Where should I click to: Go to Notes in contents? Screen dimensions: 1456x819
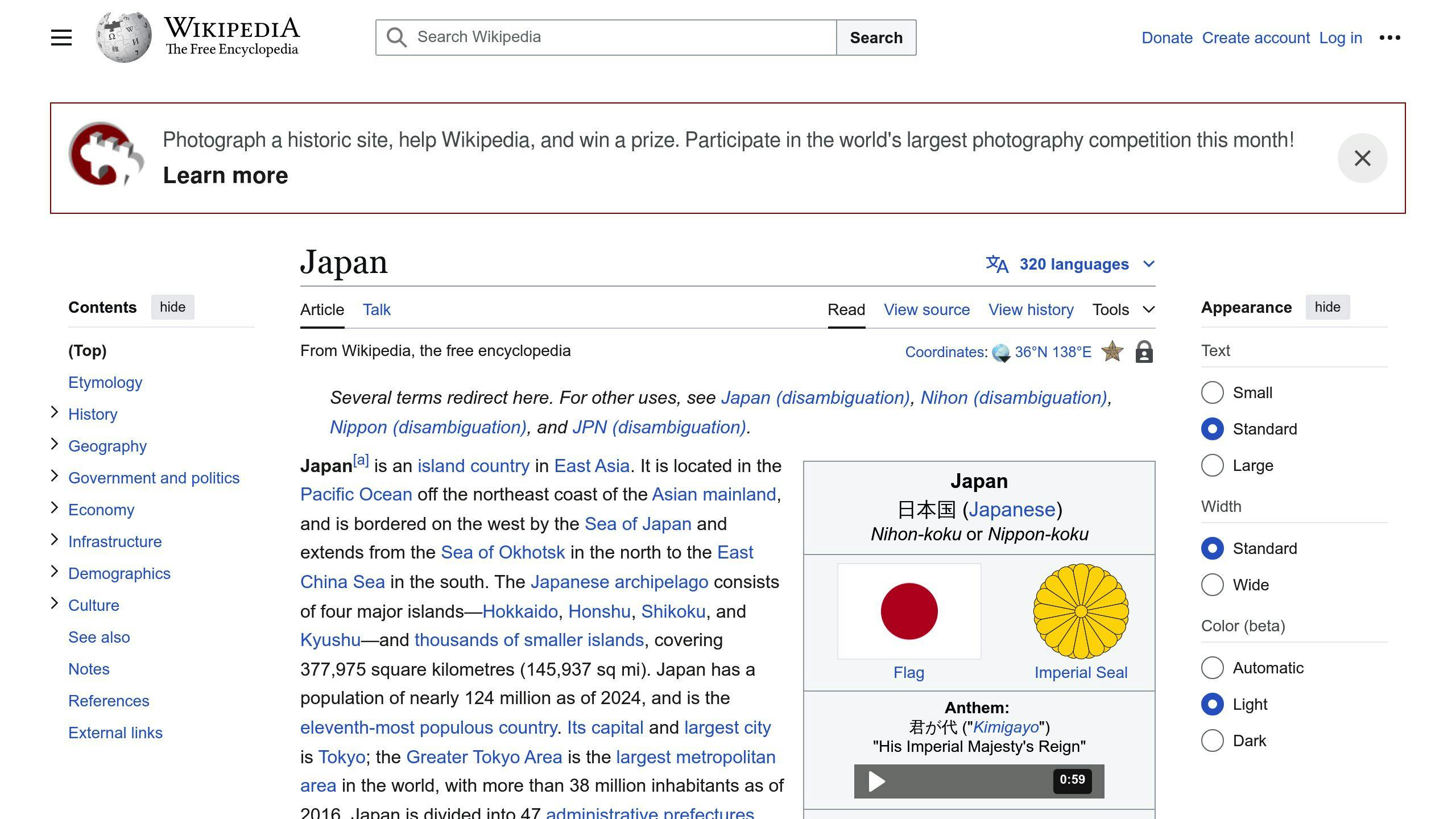point(89,669)
